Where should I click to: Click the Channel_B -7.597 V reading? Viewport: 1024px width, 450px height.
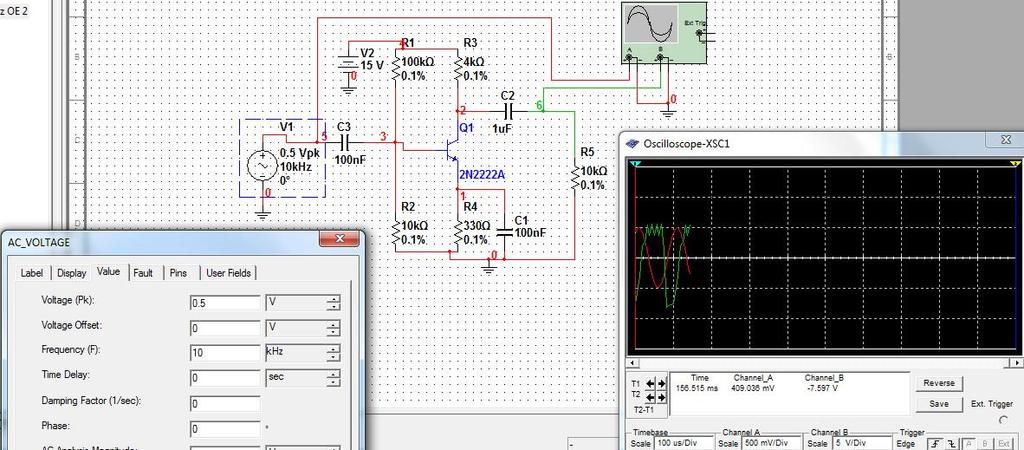click(822, 387)
